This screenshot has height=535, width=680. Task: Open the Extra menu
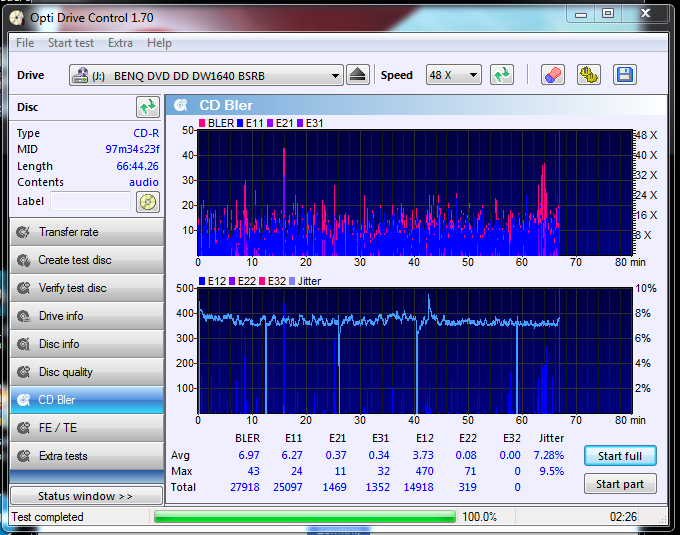(x=120, y=43)
